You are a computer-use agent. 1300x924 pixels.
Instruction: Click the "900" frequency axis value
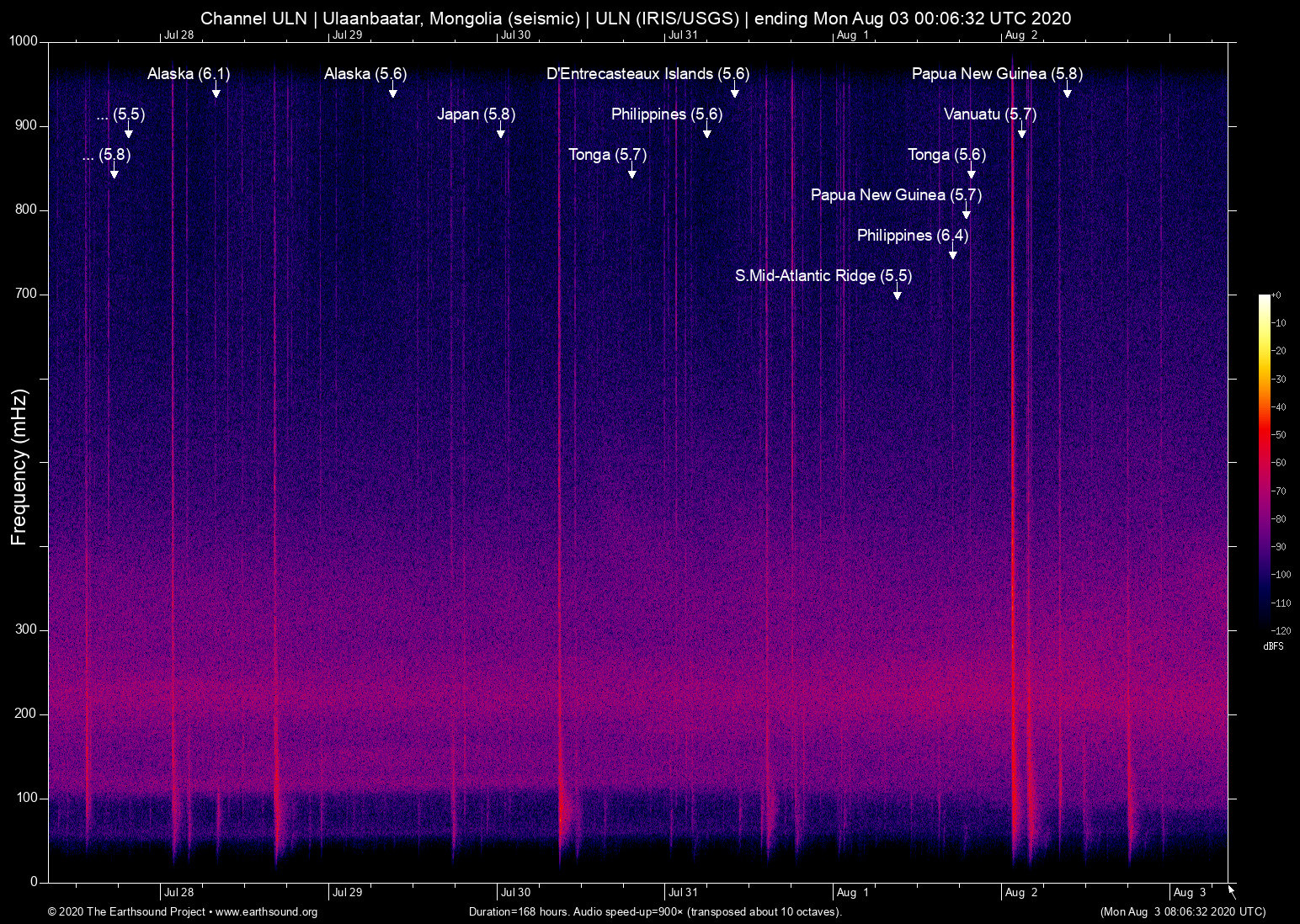(x=27, y=125)
